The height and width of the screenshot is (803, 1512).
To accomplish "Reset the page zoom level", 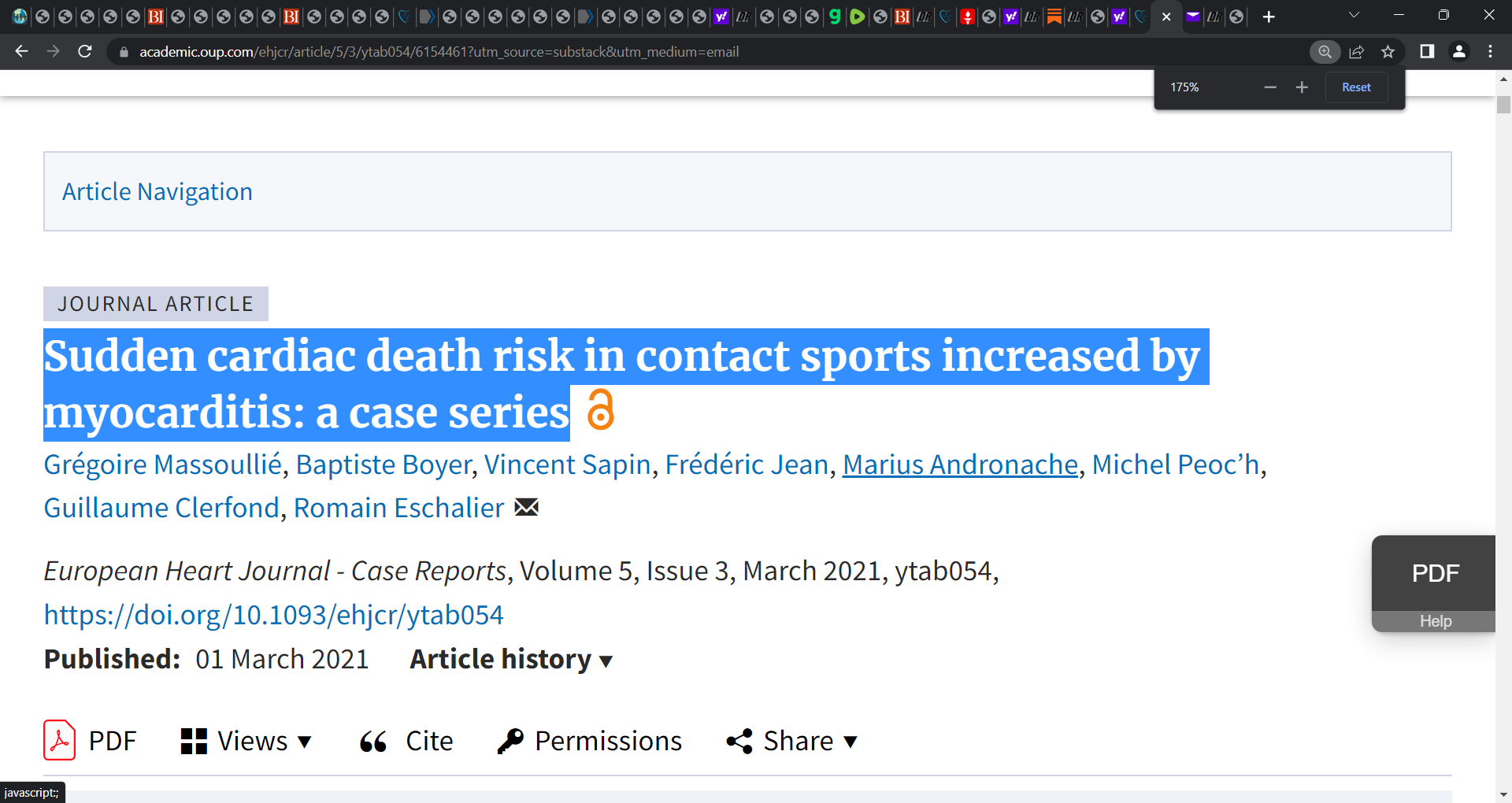I will [x=1356, y=87].
